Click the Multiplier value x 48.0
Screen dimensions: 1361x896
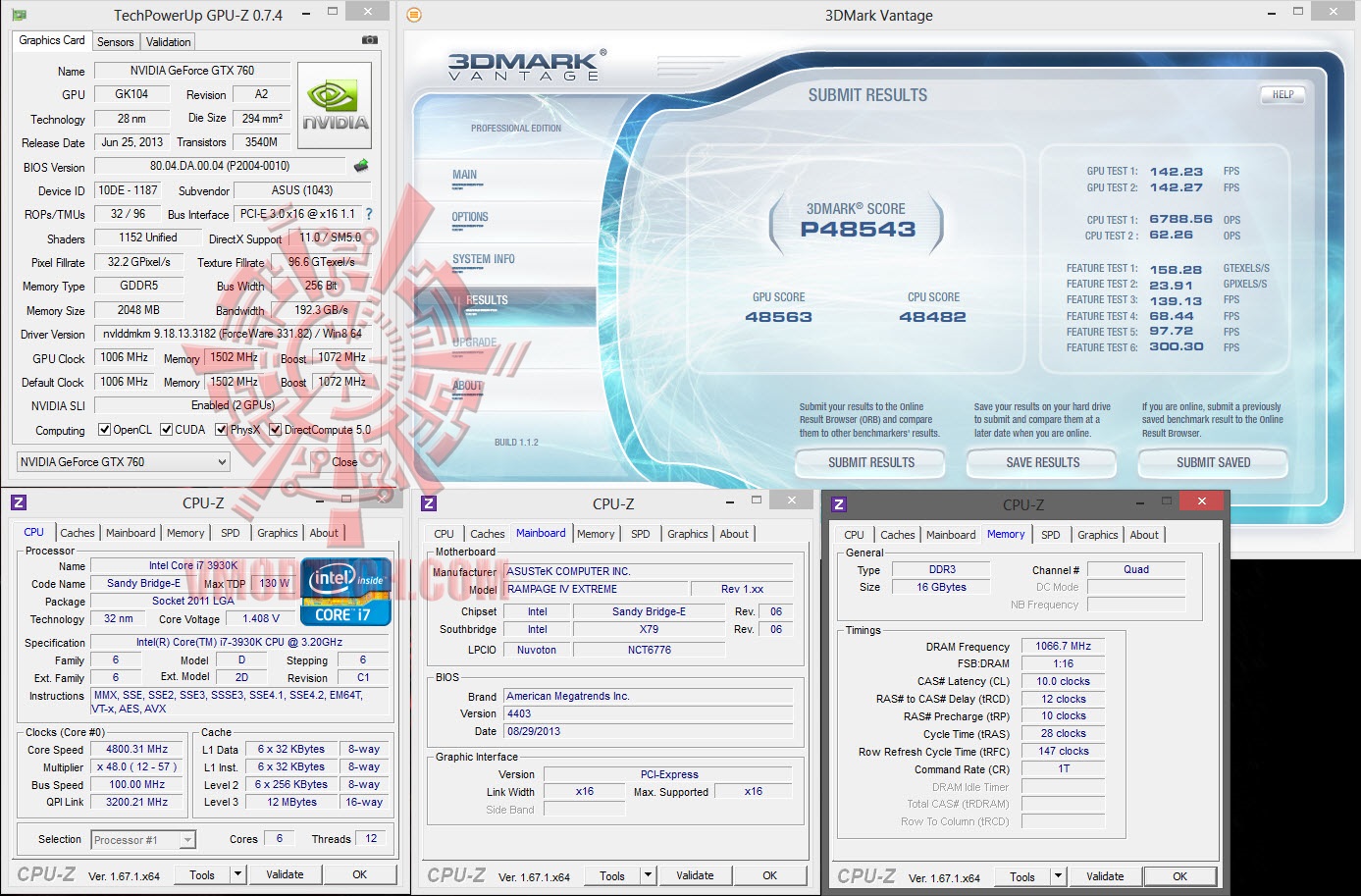pyautogui.click(x=137, y=766)
